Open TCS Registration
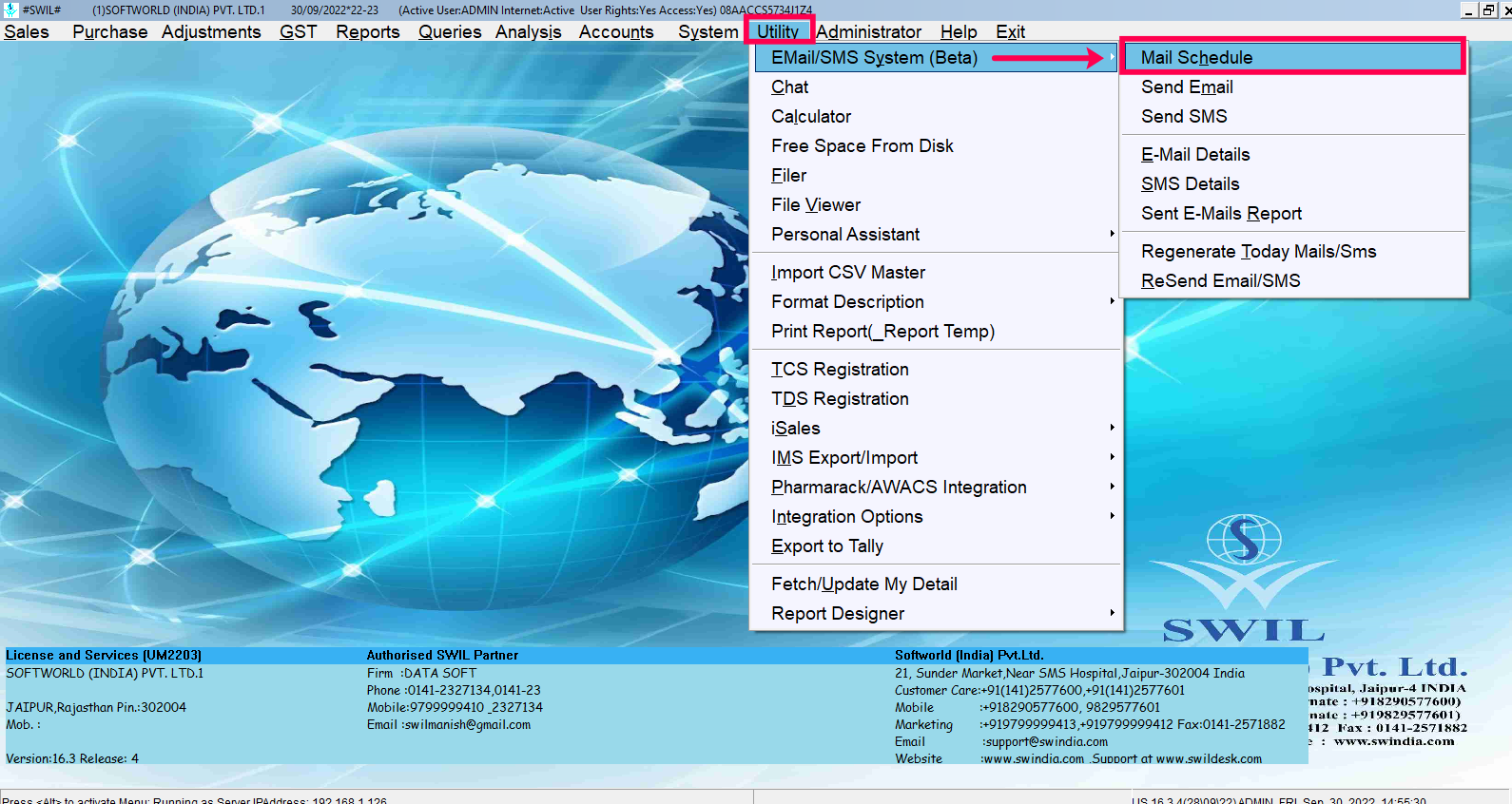The width and height of the screenshot is (1512, 804). (x=936, y=369)
